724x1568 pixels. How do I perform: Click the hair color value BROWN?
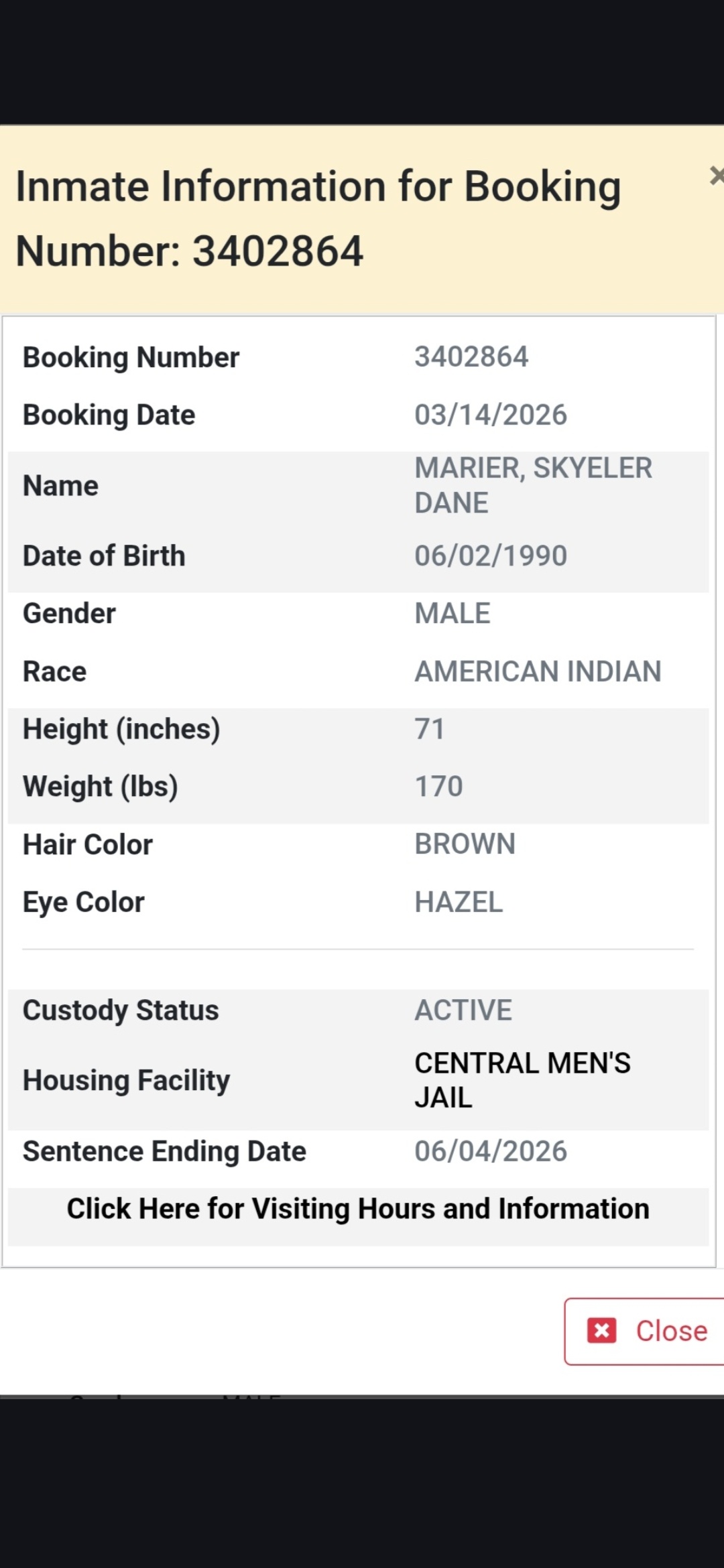click(x=465, y=844)
